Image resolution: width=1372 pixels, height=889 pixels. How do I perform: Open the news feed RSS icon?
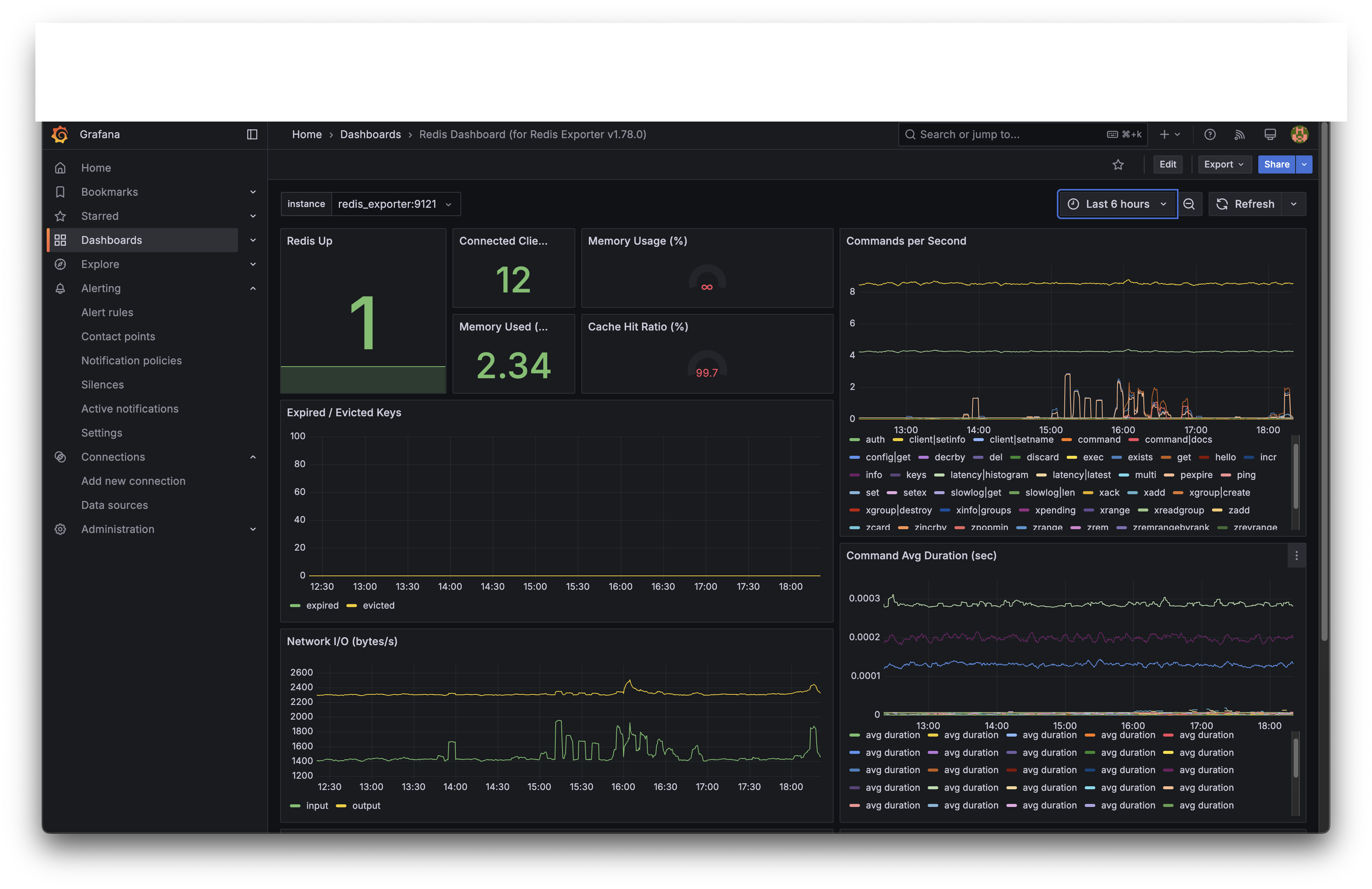click(1239, 134)
